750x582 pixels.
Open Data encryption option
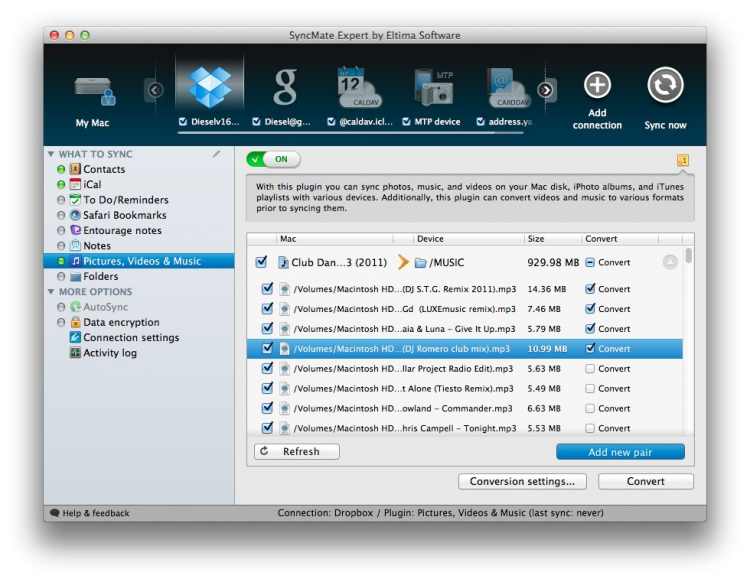pyautogui.click(x=121, y=322)
